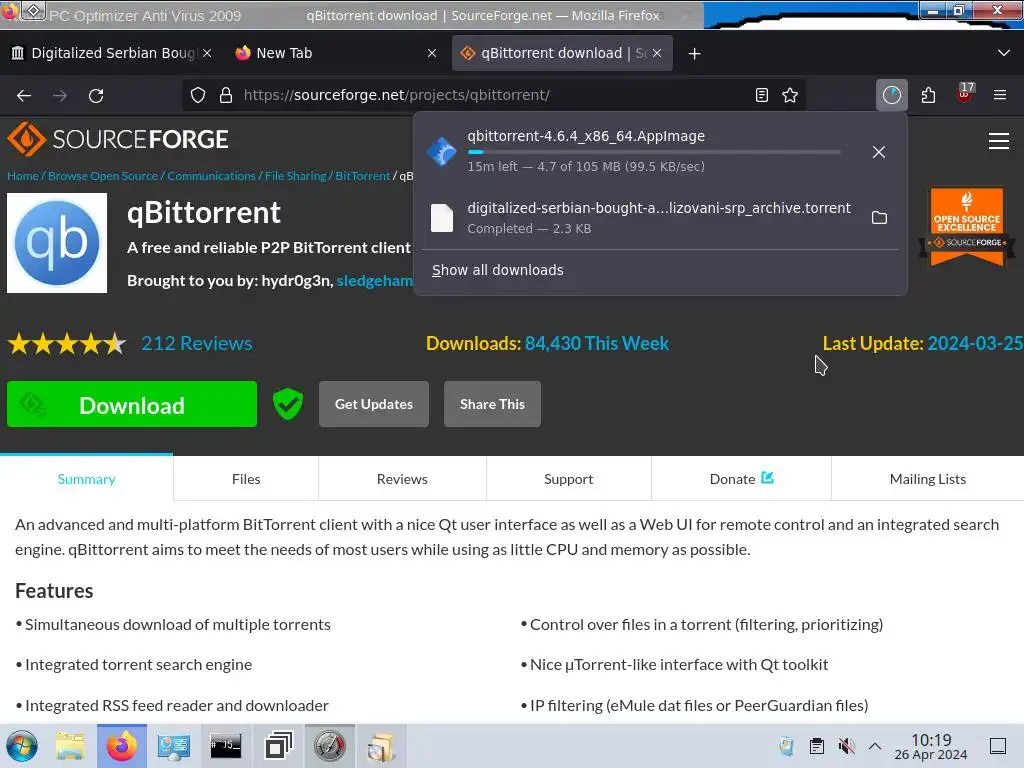Open the Support tab
1024x768 pixels.
click(569, 479)
